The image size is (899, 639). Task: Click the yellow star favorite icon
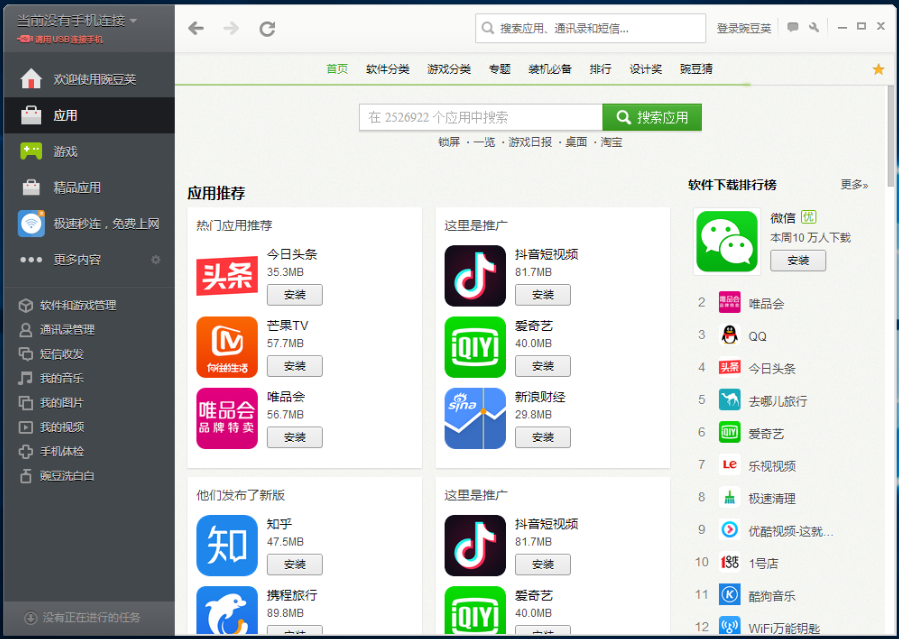pos(878,69)
